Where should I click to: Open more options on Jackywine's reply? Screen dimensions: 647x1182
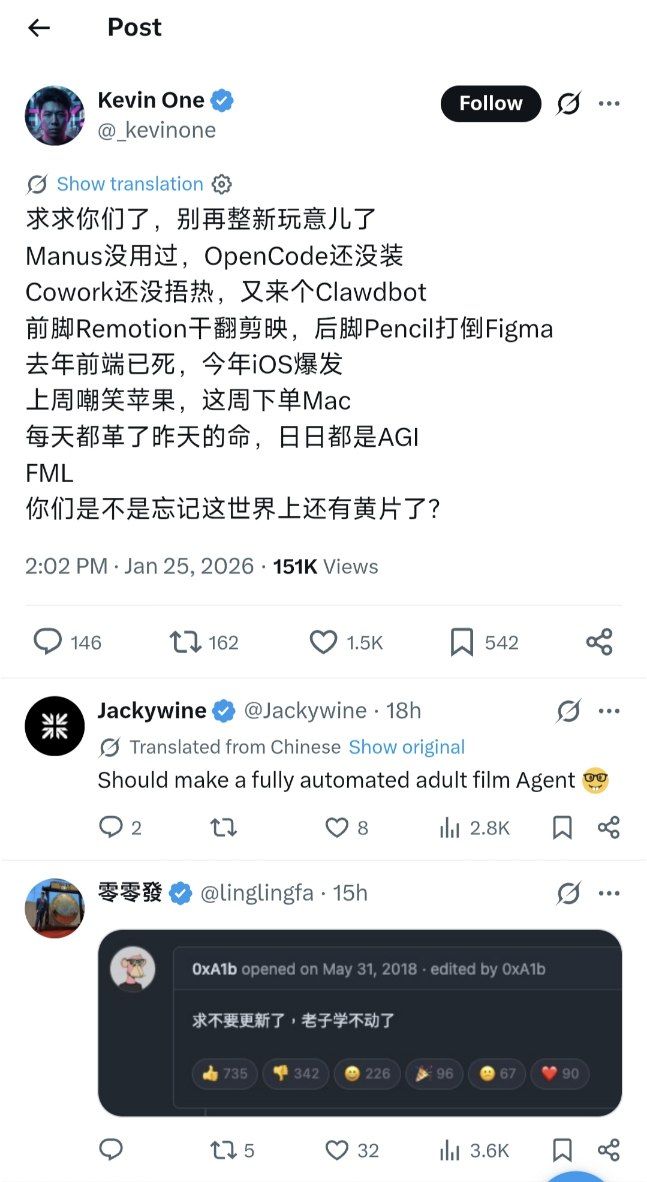click(x=609, y=711)
